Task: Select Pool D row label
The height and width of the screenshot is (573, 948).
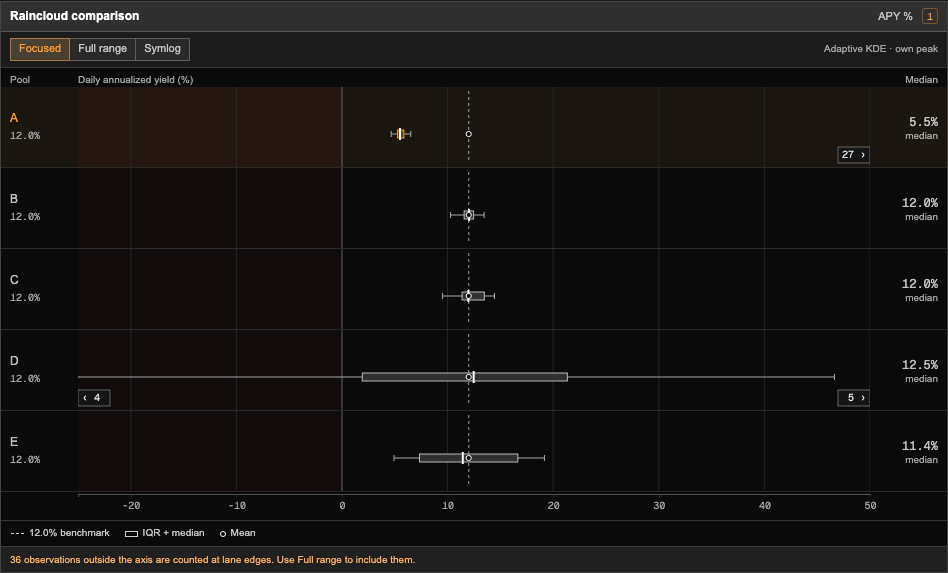Action: pos(14,361)
